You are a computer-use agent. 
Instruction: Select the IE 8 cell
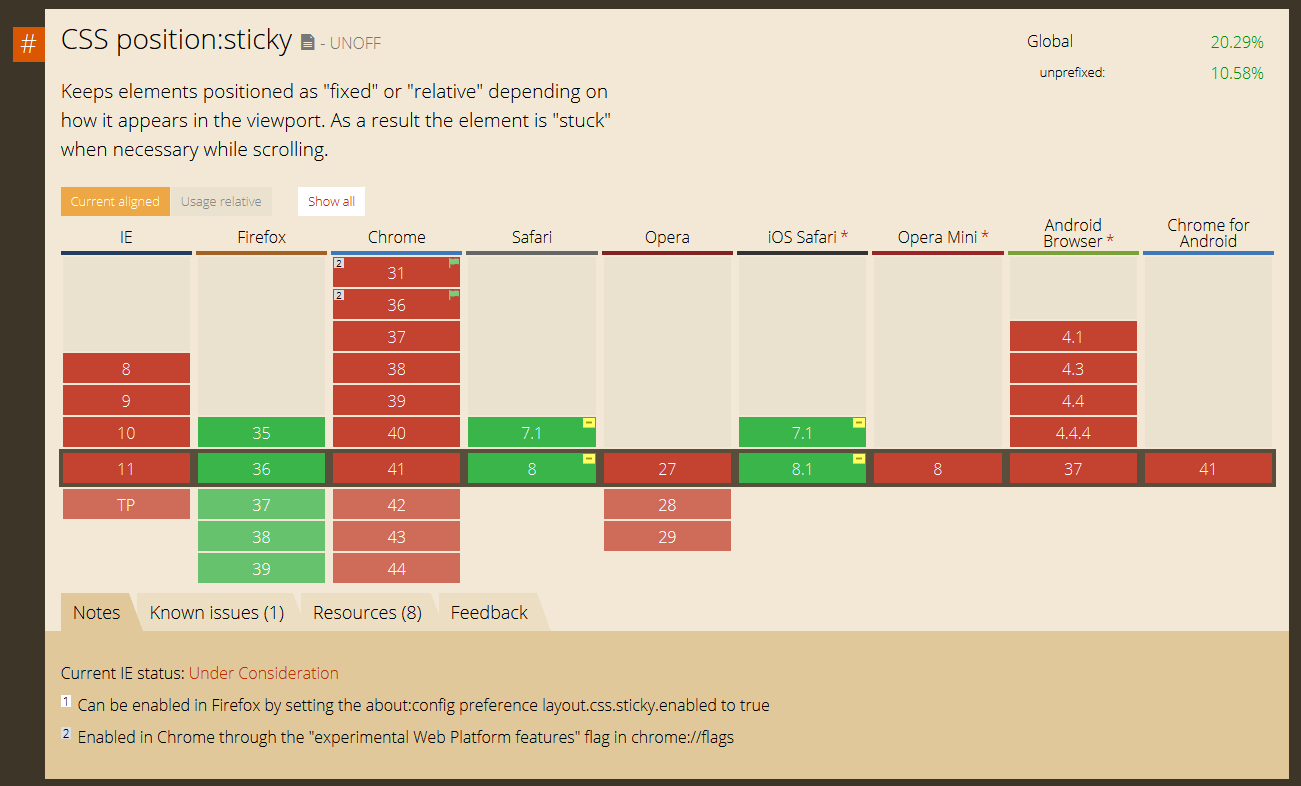126,369
